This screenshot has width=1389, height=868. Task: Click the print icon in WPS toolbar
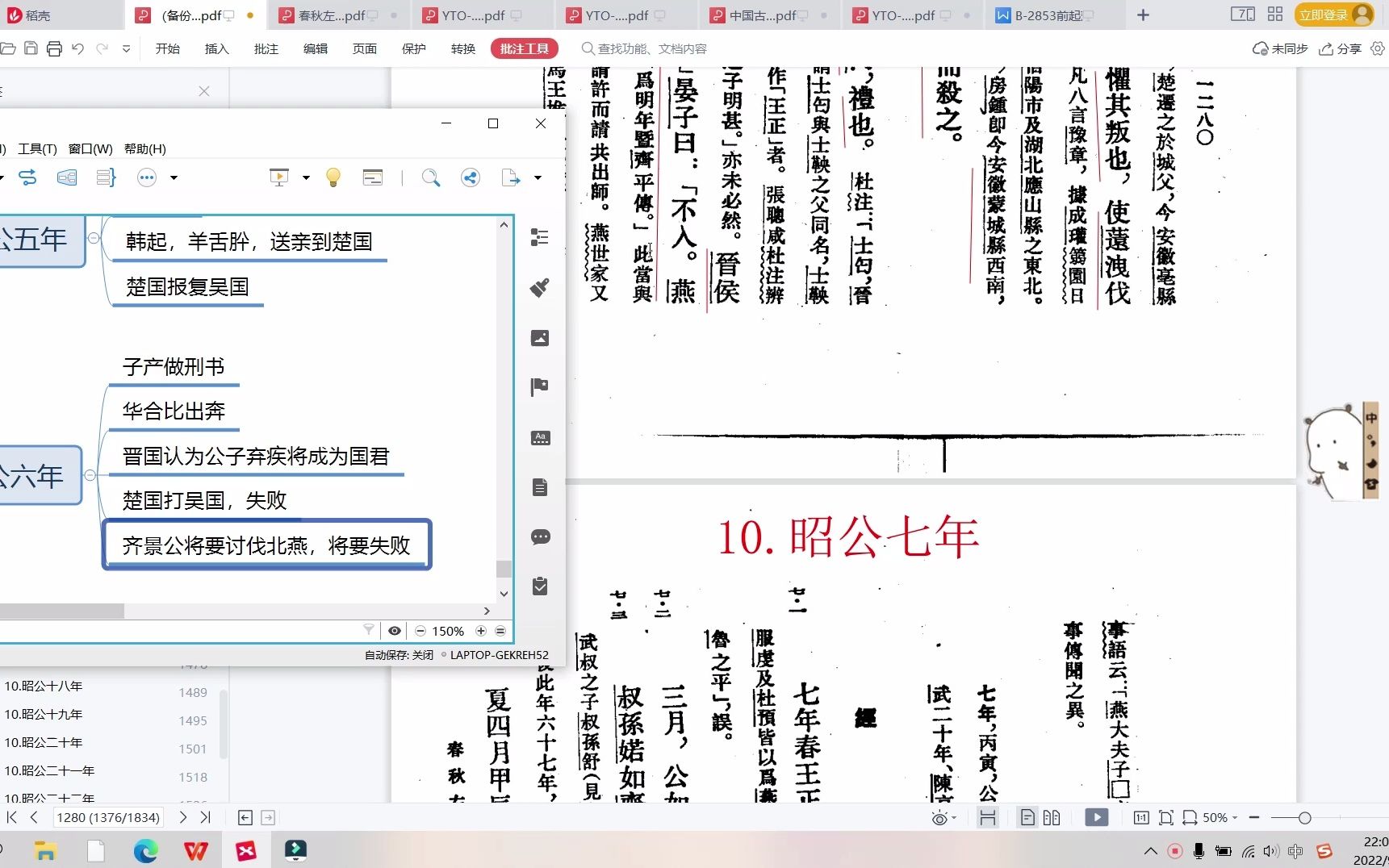[54, 48]
